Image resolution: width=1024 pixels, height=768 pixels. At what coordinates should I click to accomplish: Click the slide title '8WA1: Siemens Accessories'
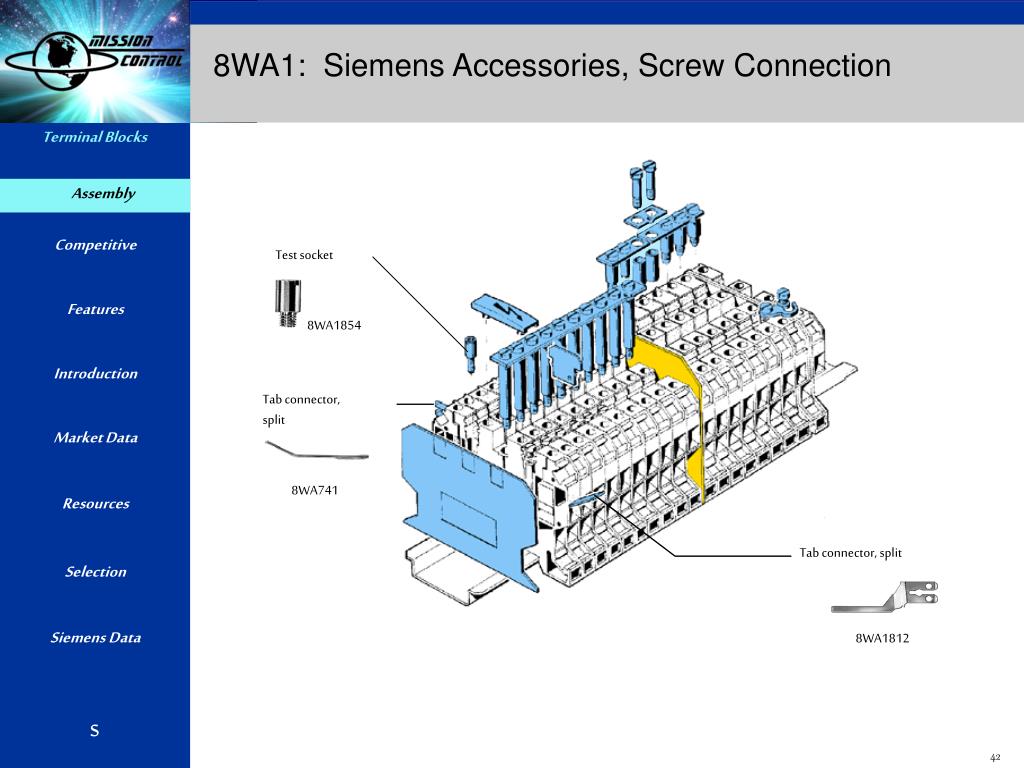(552, 65)
